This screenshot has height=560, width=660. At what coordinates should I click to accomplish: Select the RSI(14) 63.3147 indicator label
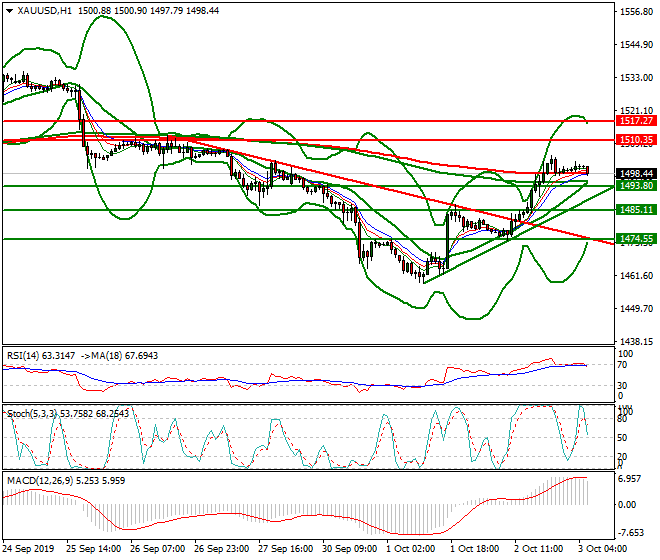(x=41, y=356)
